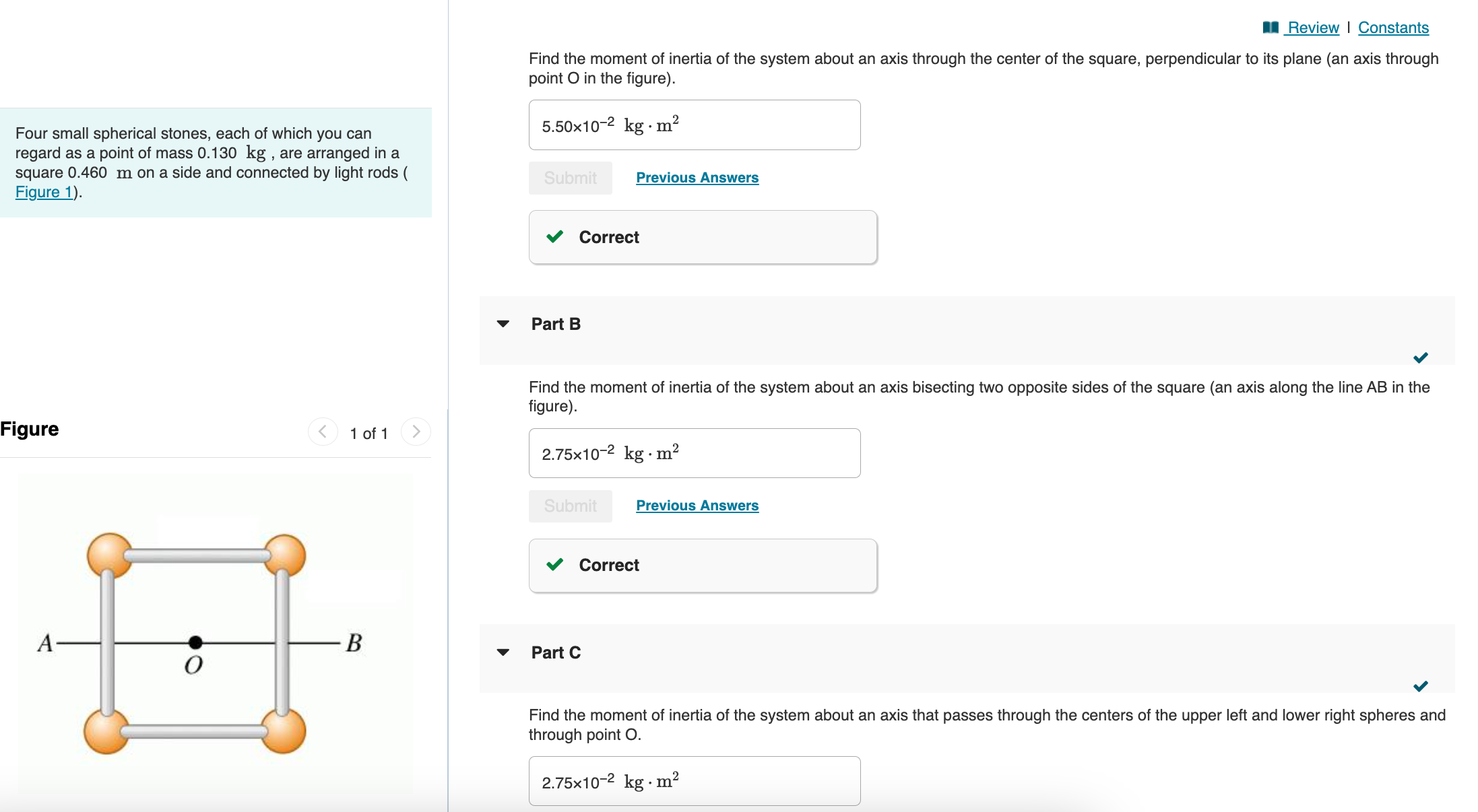
Task: View Previous Answers for center-axis question
Action: pyautogui.click(x=697, y=178)
